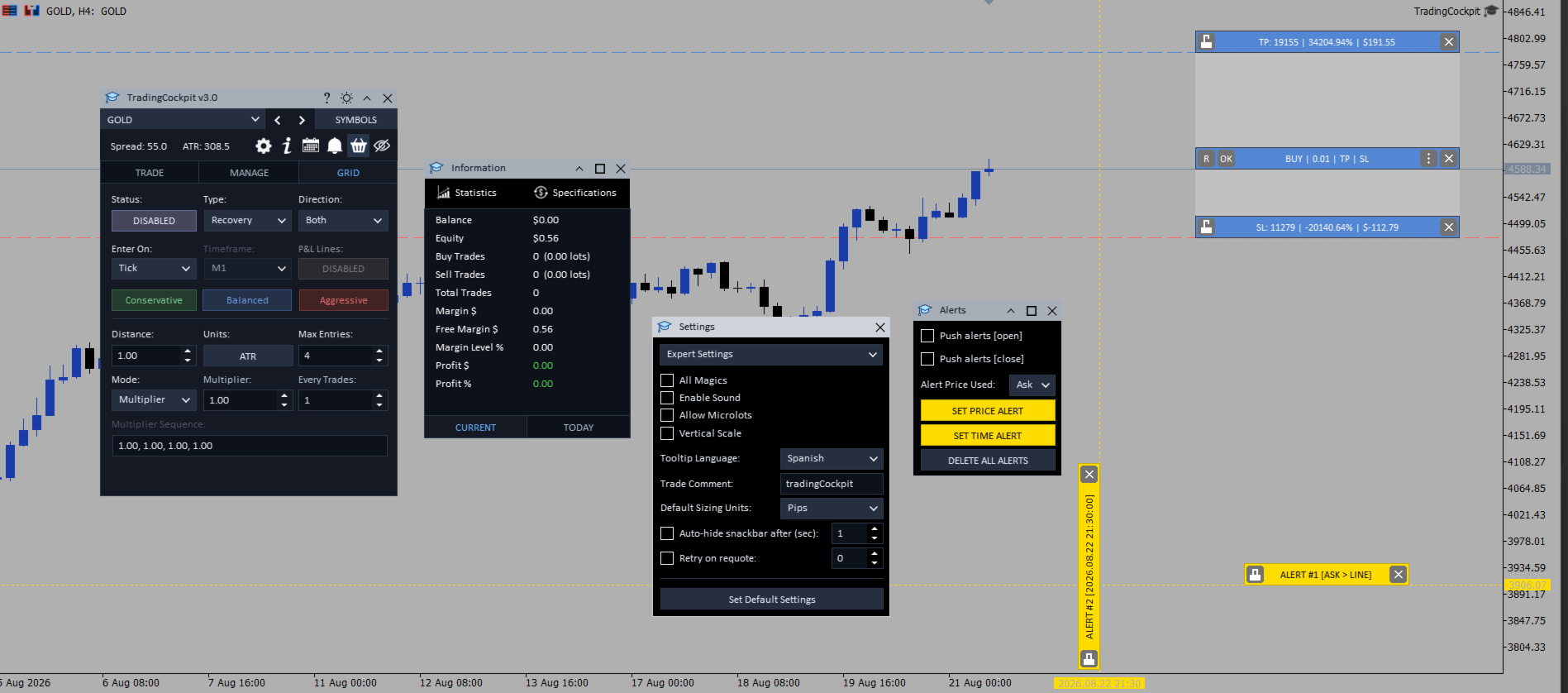Enable Retry on requote checkbox
Image resolution: width=1568 pixels, height=693 pixels.
click(x=667, y=558)
